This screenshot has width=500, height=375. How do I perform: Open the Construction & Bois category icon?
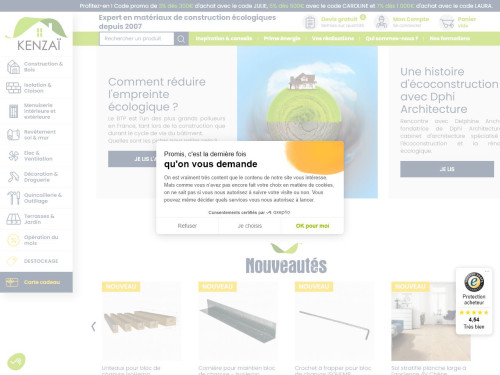click(x=13, y=67)
